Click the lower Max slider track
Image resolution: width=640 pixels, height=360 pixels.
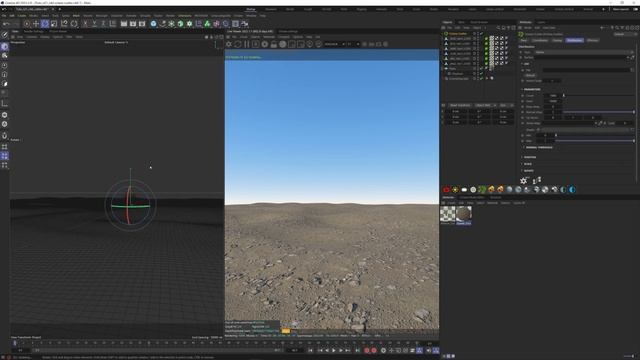point(594,141)
